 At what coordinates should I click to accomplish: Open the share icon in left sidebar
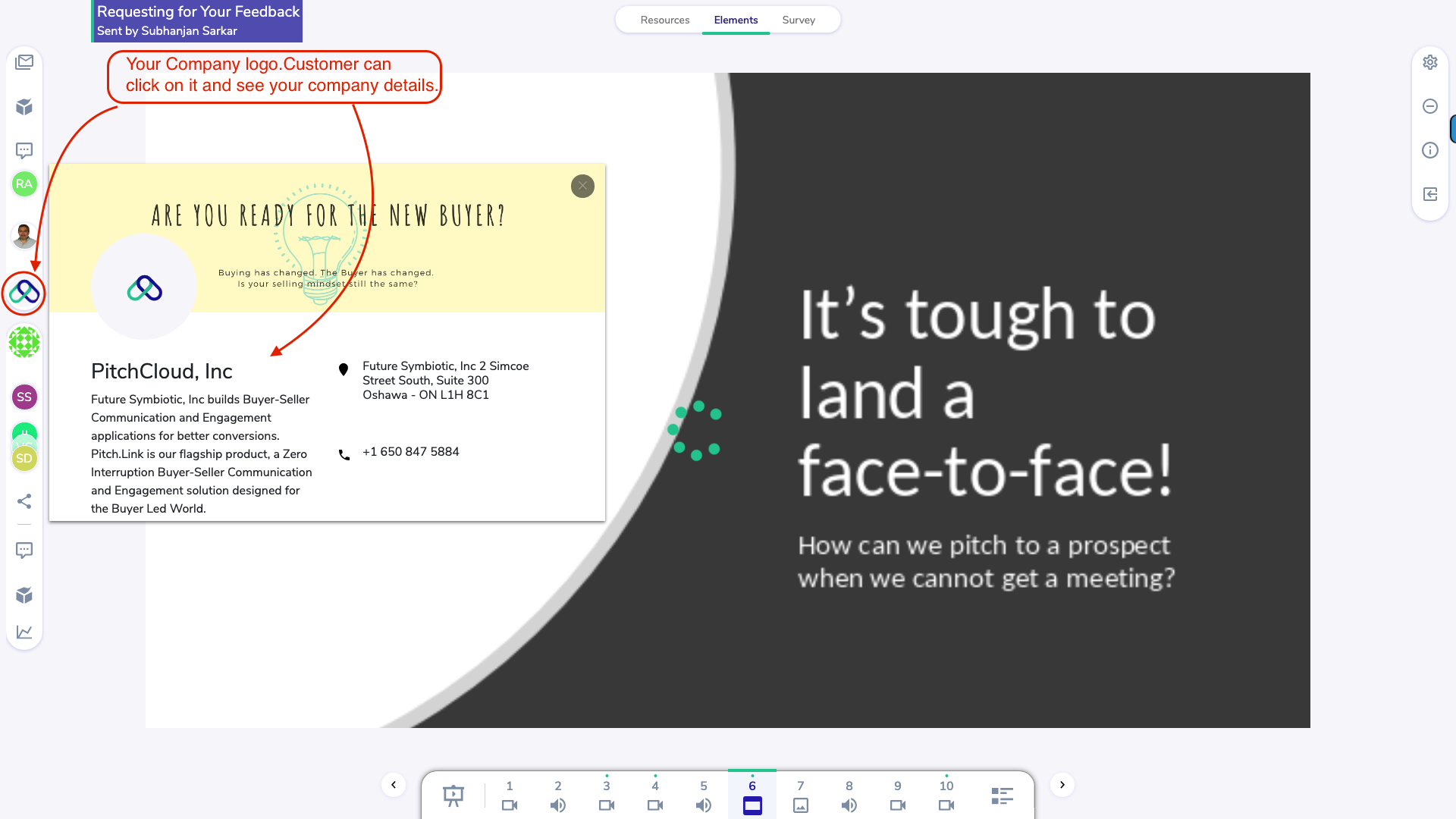pos(24,501)
